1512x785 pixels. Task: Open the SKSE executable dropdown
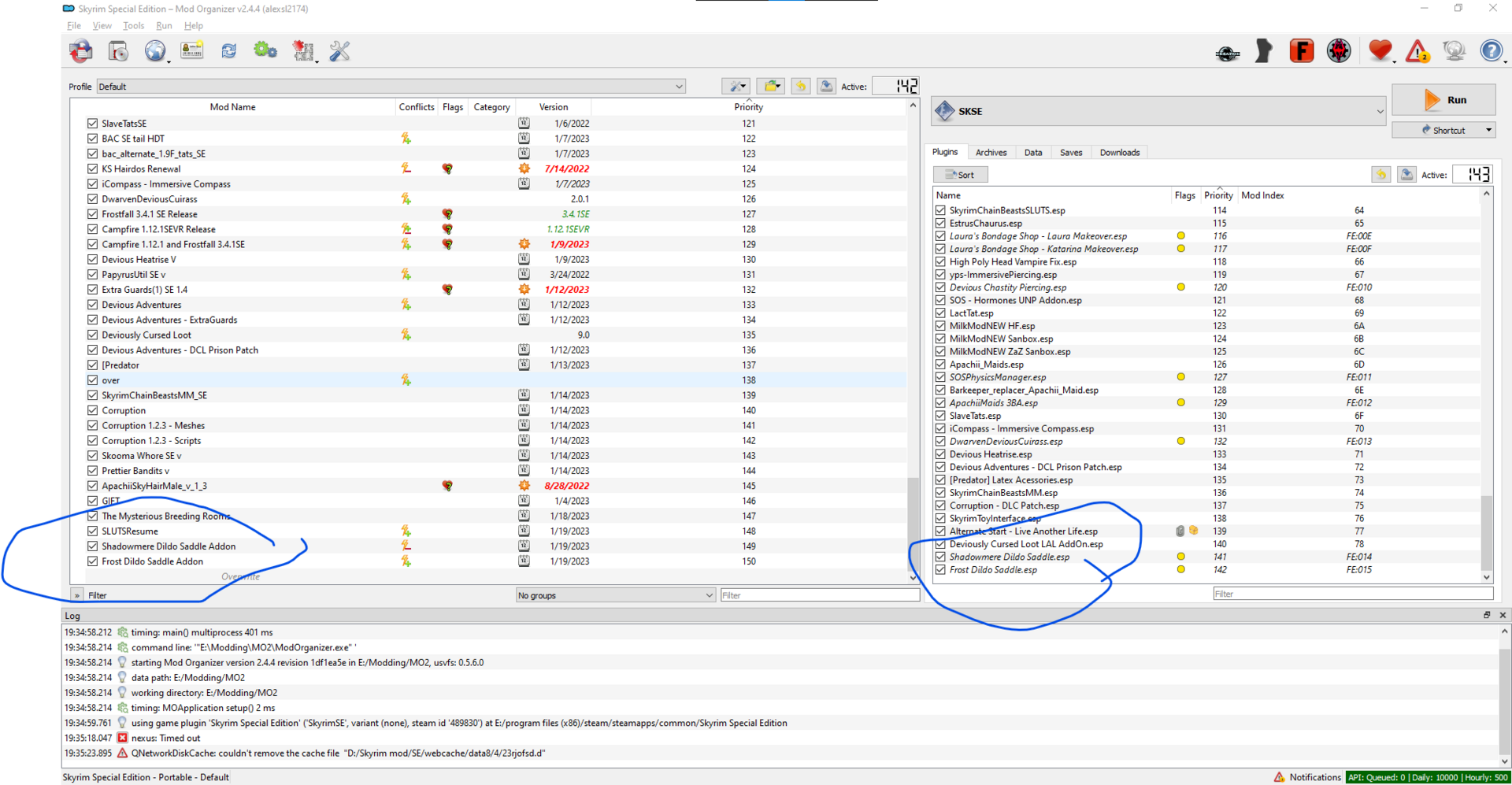tap(1158, 111)
